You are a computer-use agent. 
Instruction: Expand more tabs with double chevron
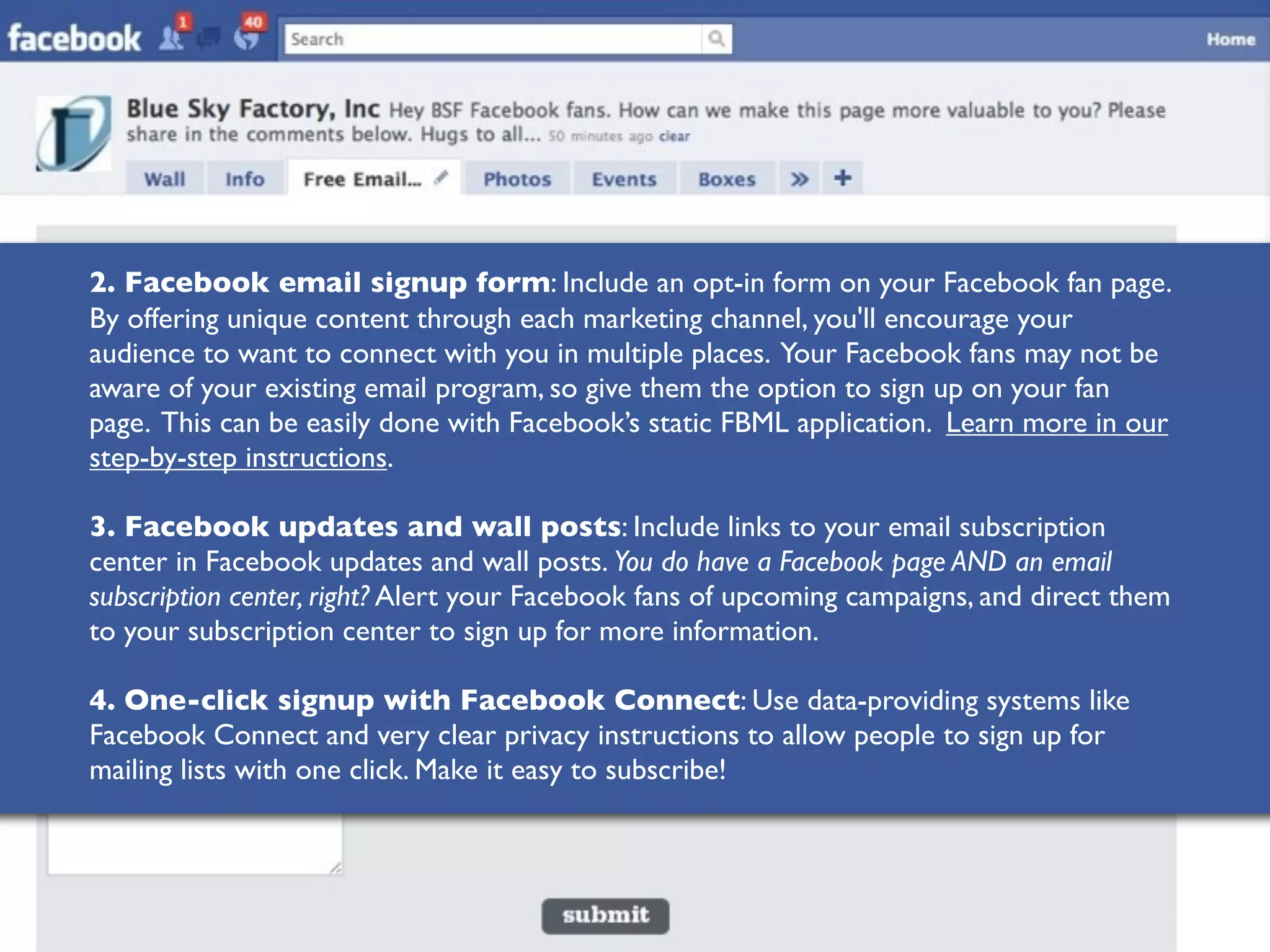799,178
